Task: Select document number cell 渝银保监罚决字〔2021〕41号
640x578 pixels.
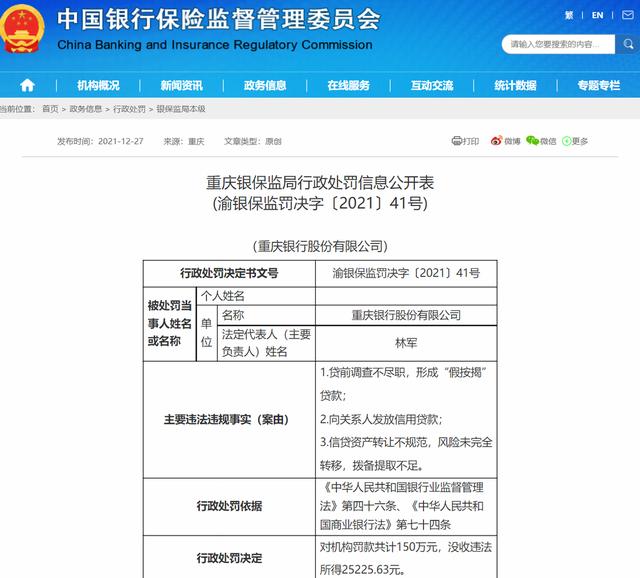Action: point(406,273)
